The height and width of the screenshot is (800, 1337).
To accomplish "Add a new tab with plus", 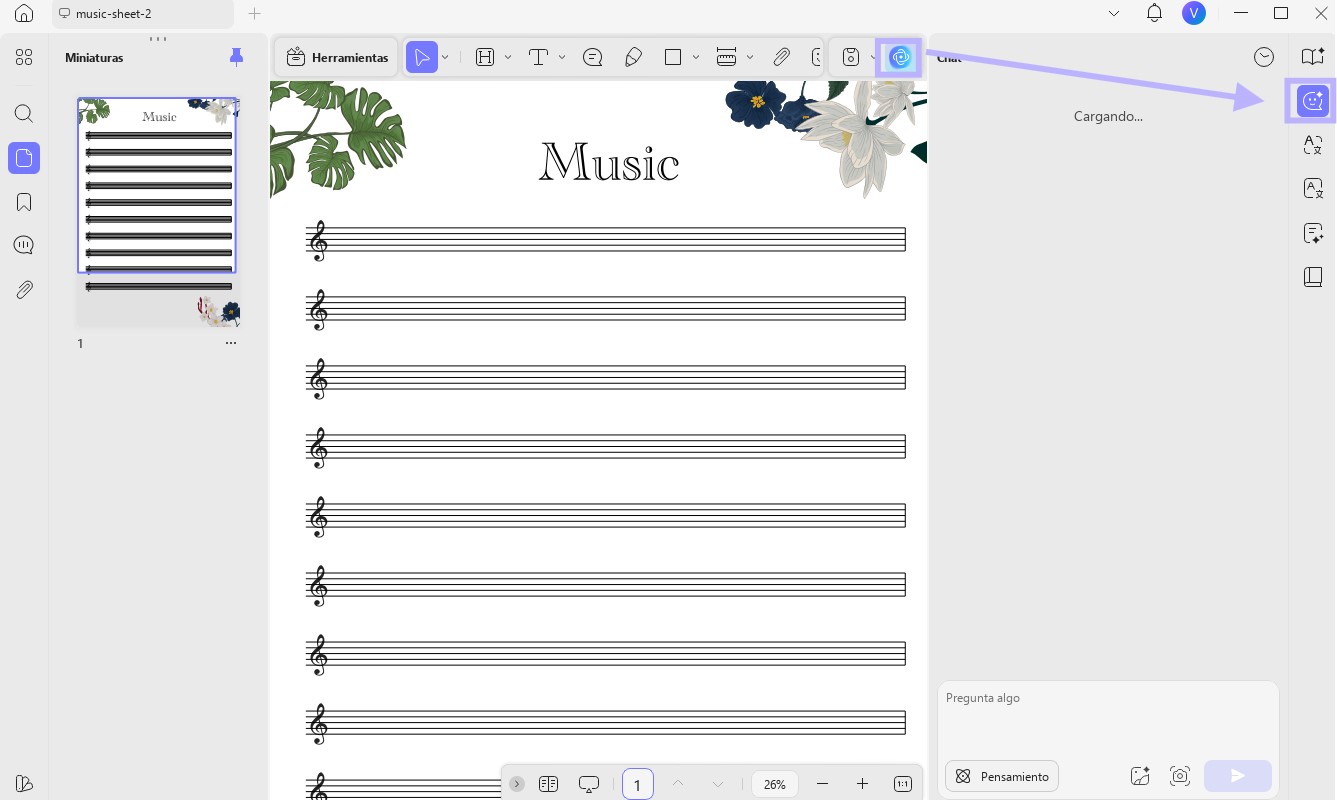I will [254, 14].
